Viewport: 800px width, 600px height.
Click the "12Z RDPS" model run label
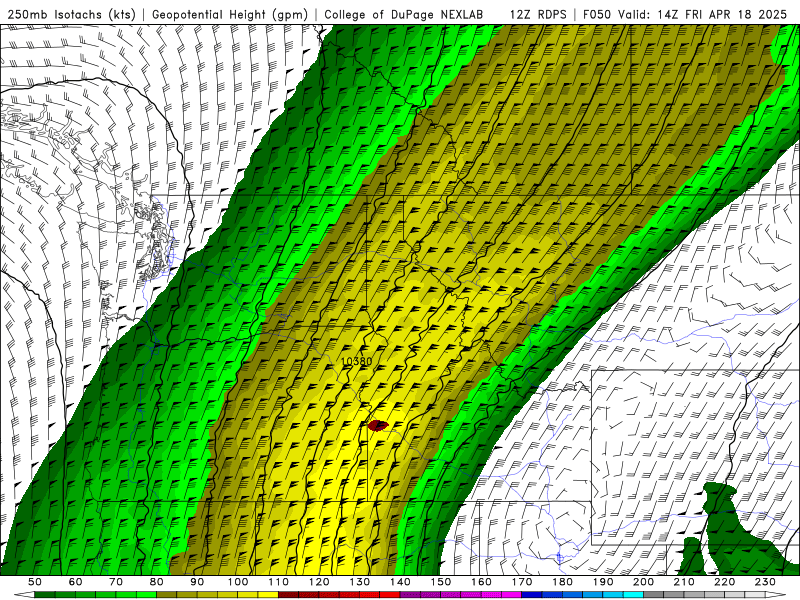(538, 15)
